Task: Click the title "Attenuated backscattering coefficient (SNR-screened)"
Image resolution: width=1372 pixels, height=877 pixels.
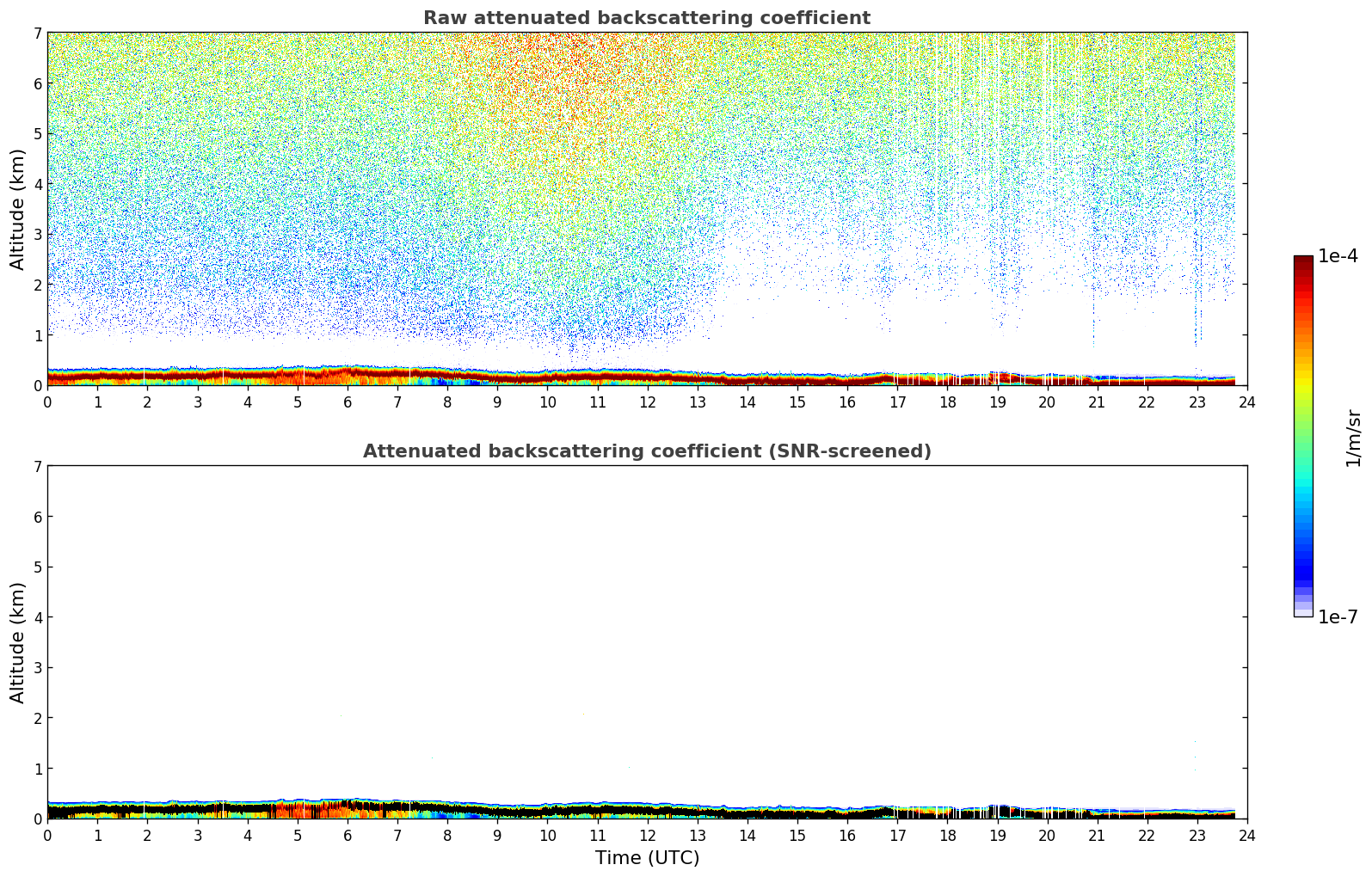Action: [647, 451]
